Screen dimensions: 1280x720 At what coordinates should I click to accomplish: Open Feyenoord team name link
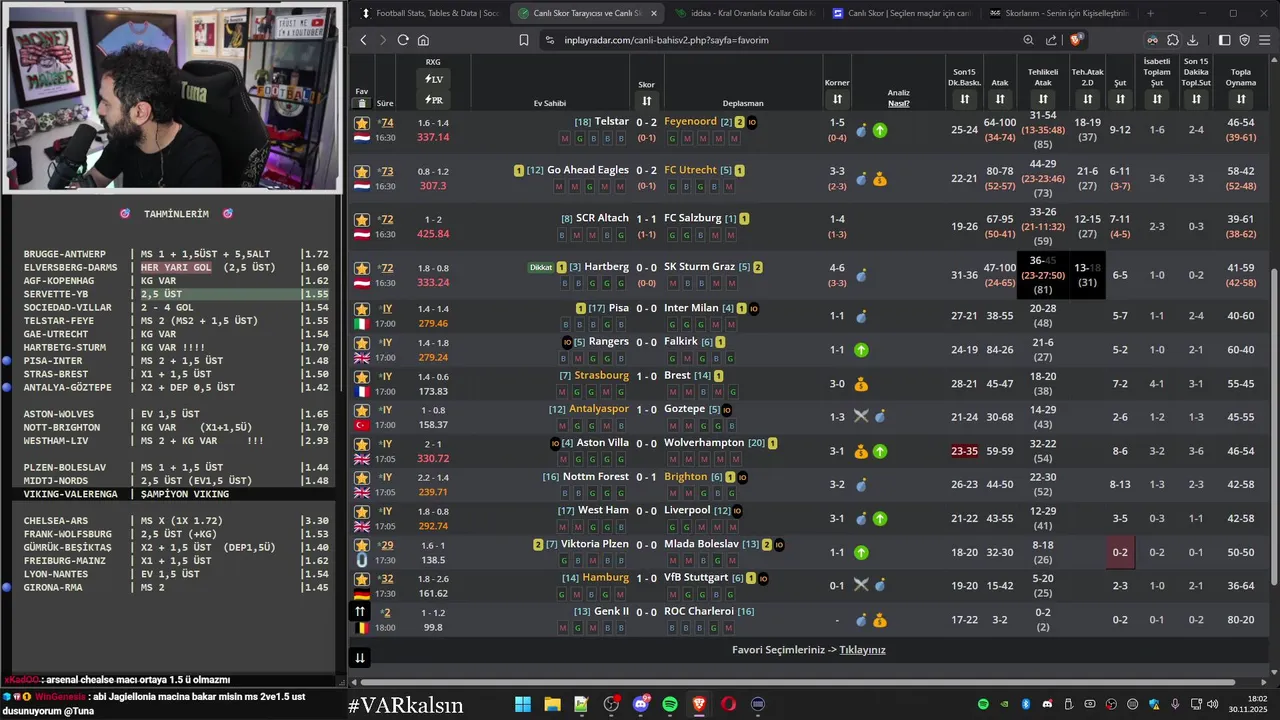[690, 122]
